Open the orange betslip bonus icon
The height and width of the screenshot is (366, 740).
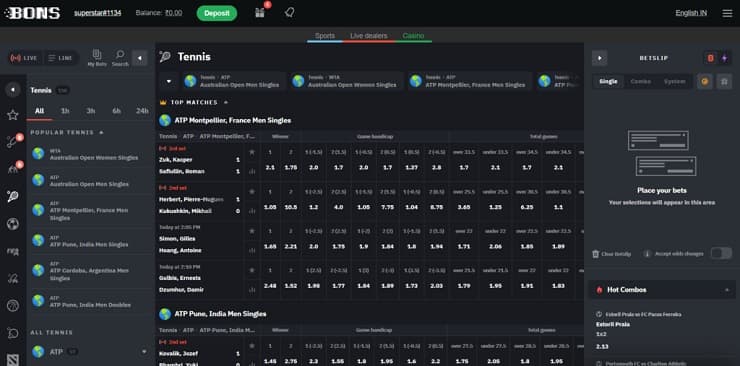click(705, 82)
